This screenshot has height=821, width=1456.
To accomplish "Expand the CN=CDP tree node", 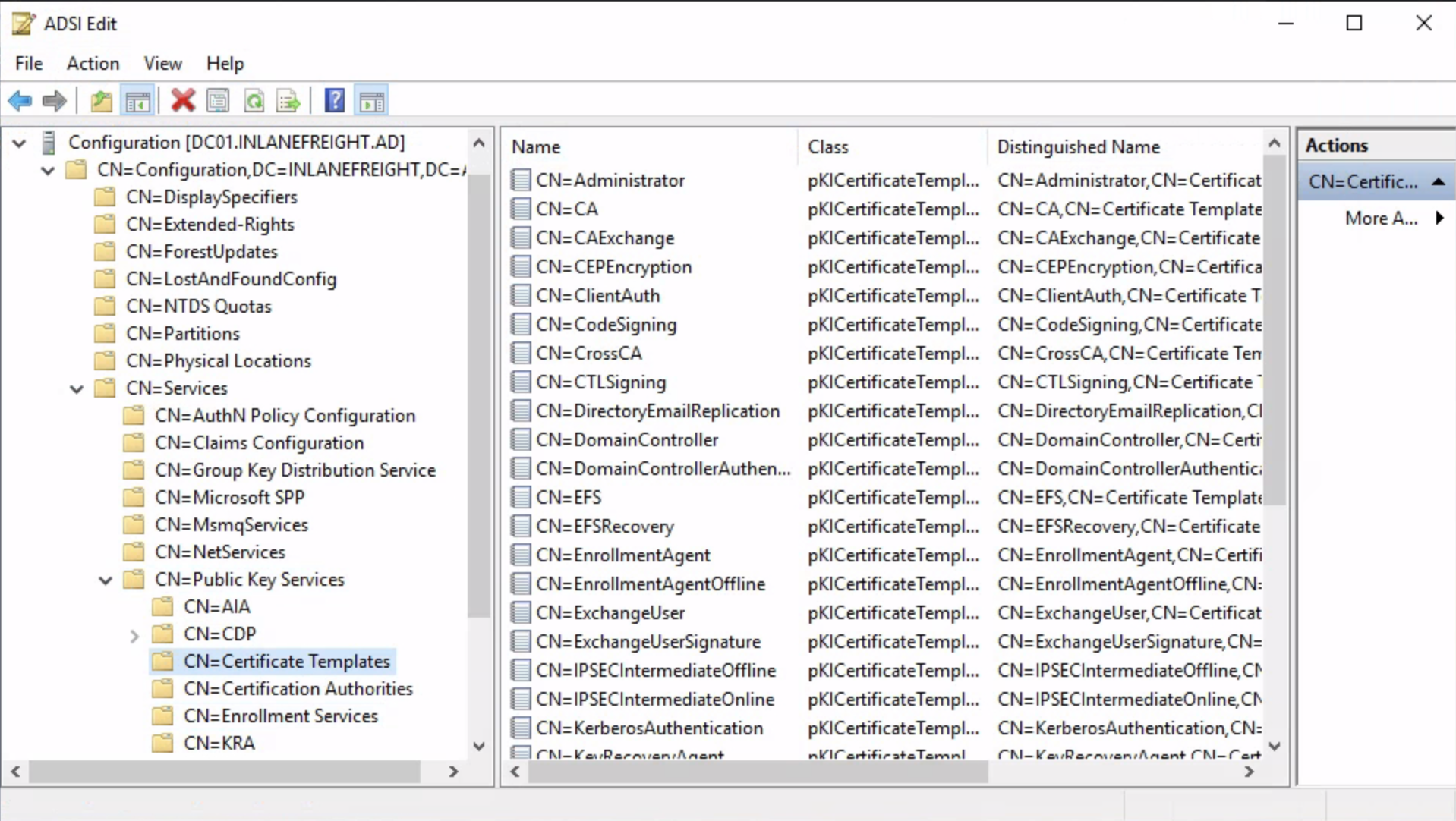I will 134,635.
